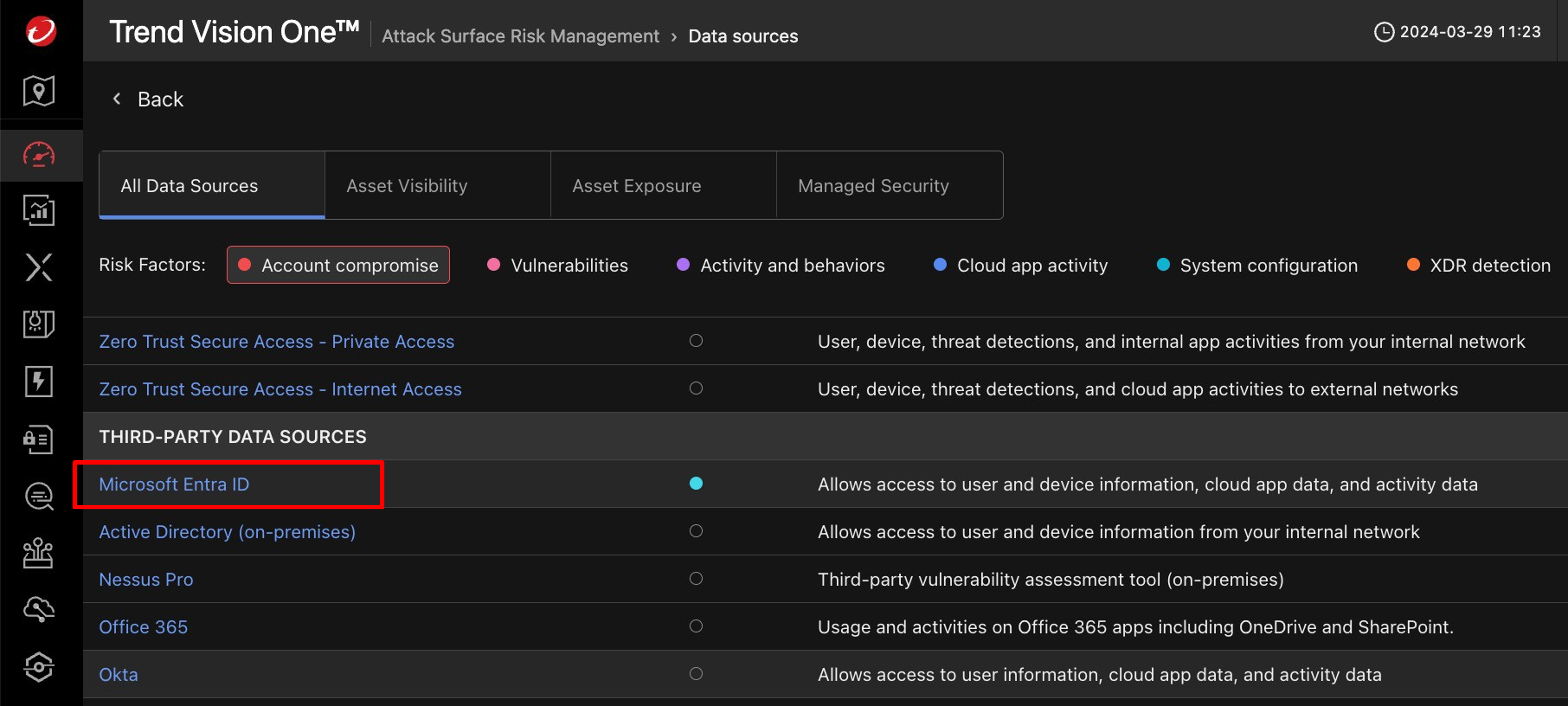Screen dimensions: 1568x706
Task: Open the map pin sidebar icon
Action: (39, 91)
